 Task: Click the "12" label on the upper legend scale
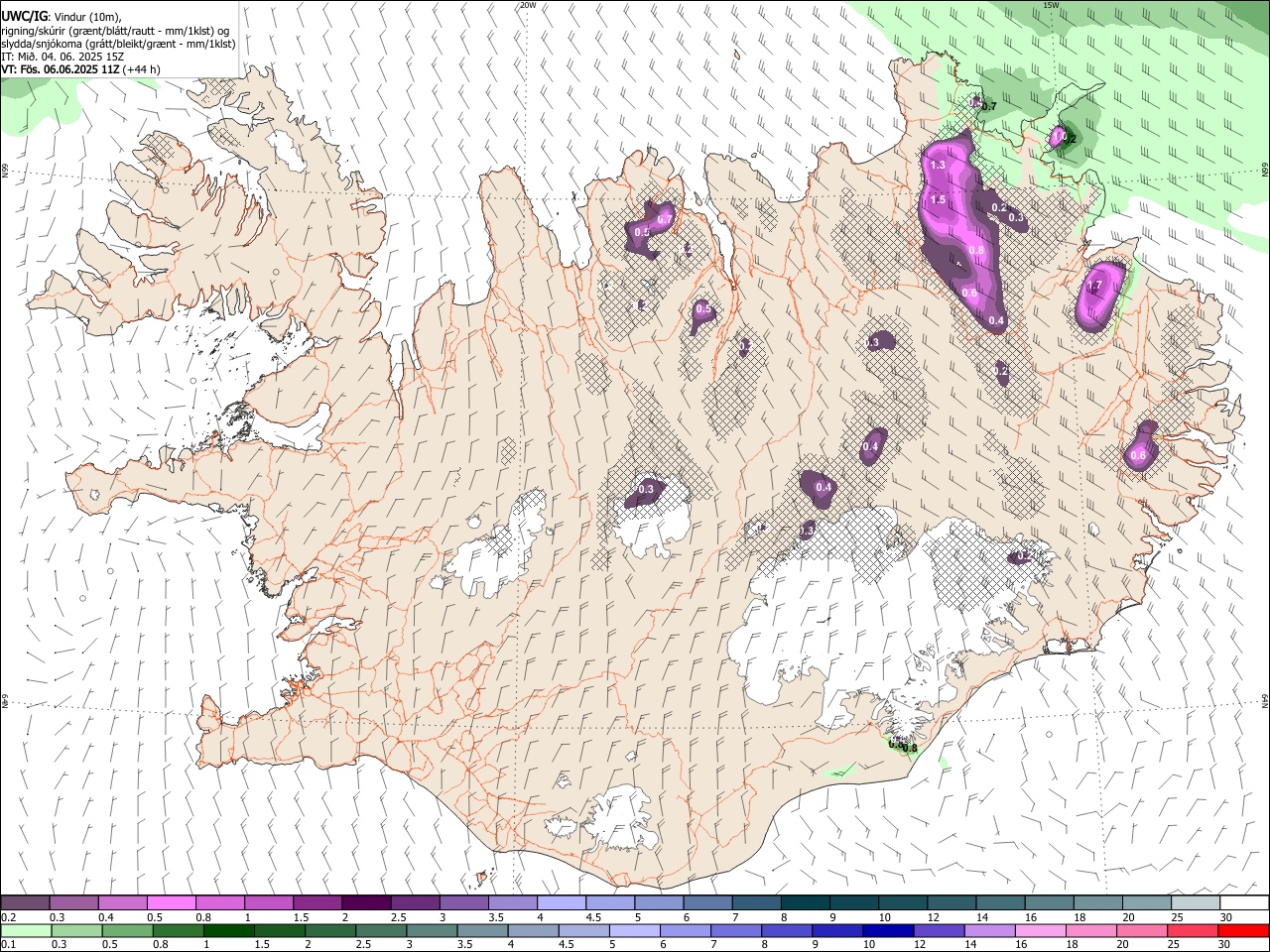tap(933, 917)
